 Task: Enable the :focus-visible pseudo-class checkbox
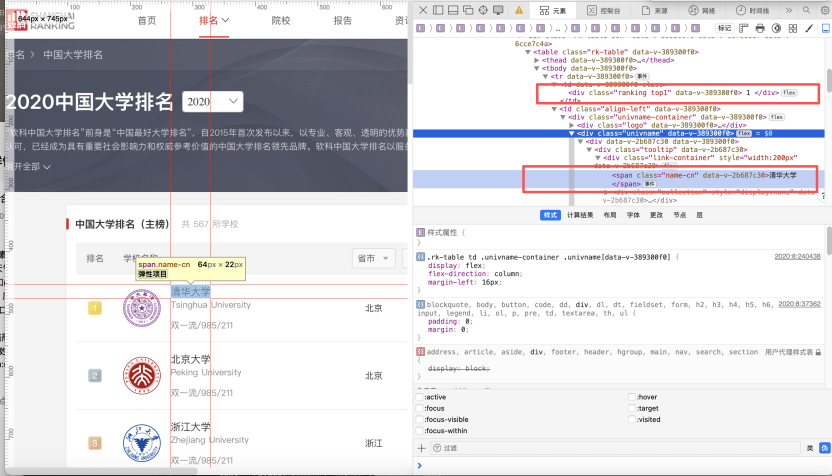coord(420,419)
